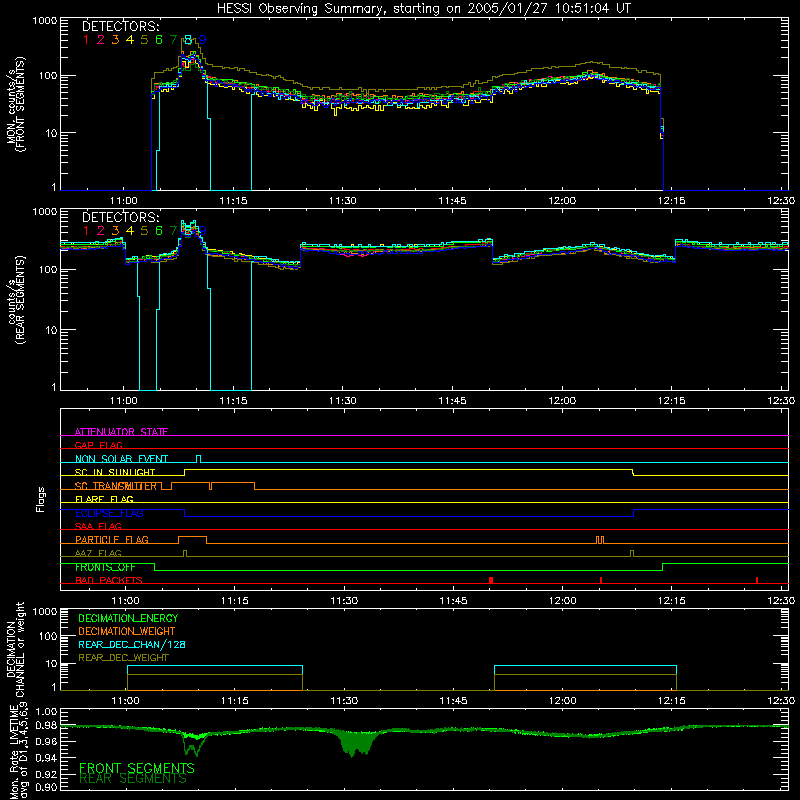
Task: Select the SC_IN_SUNLIGHT flag label
Action: (x=115, y=472)
